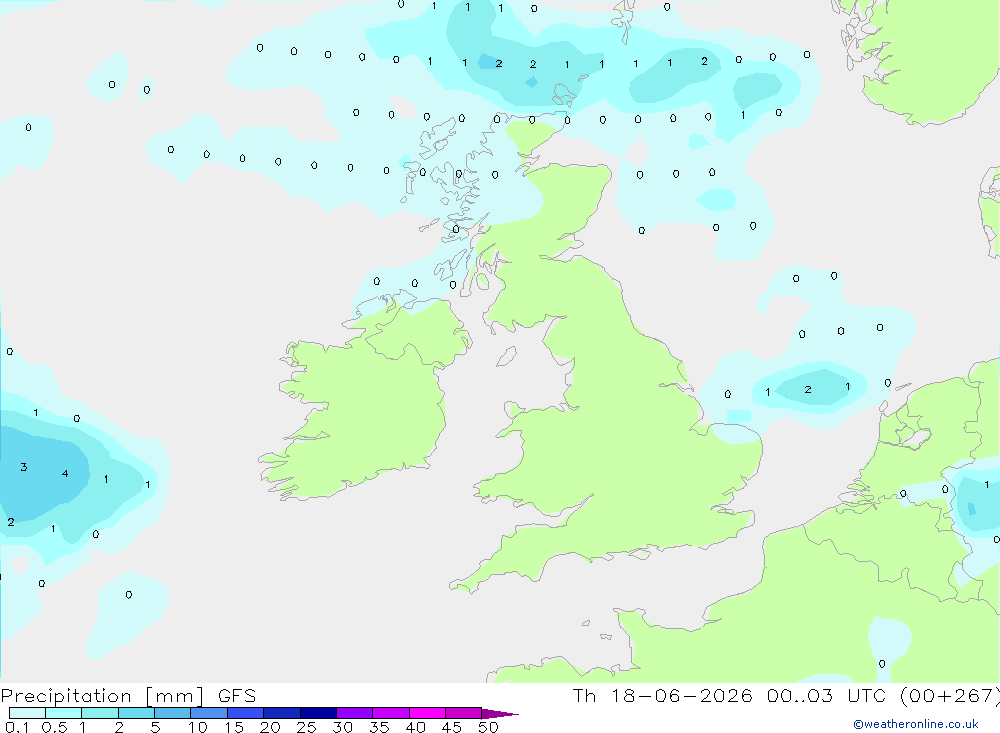
Task: Click the '3' precipitation value on map
Action: [x=24, y=467]
